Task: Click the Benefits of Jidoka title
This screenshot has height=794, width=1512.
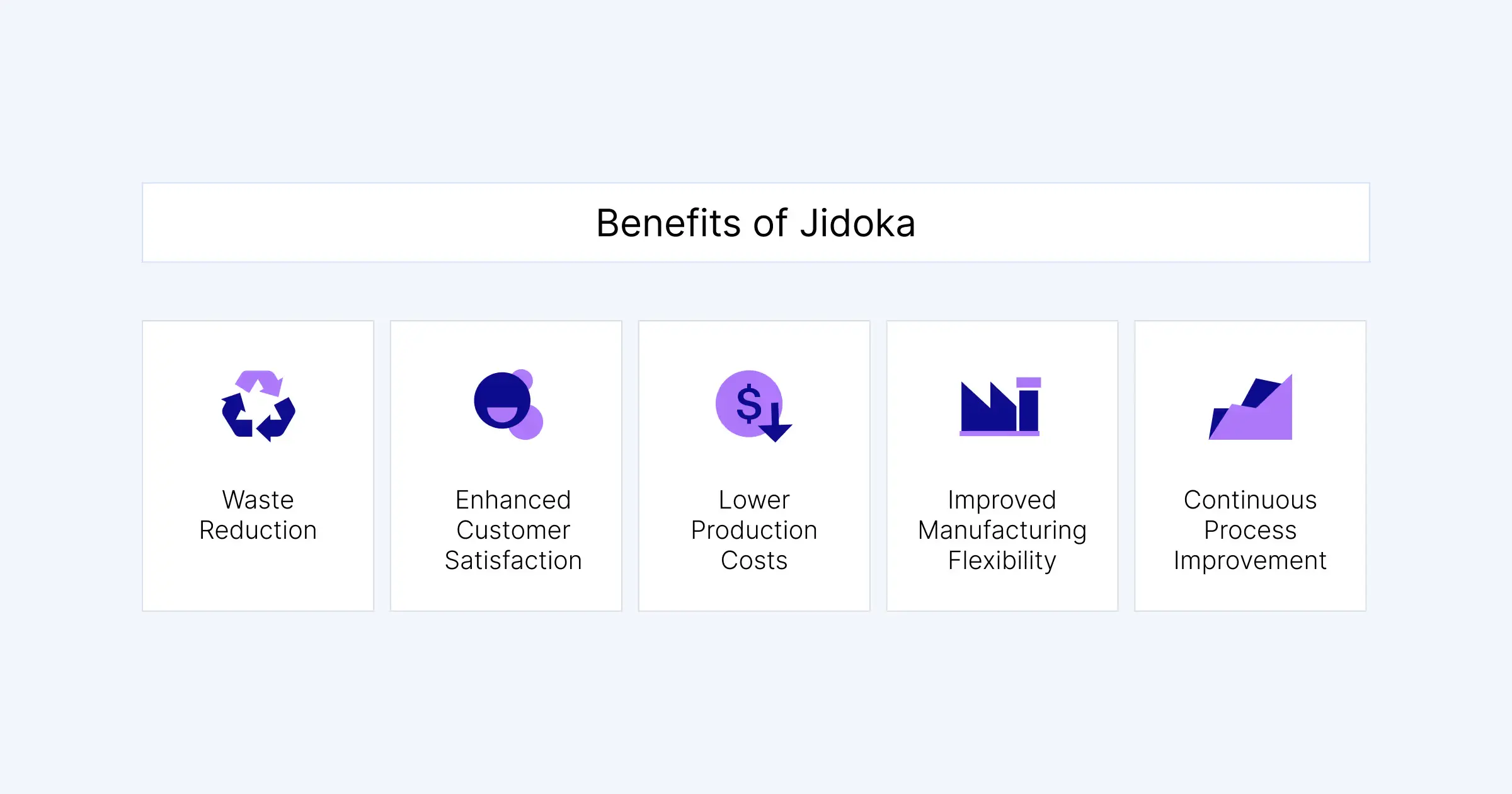Action: 756,223
